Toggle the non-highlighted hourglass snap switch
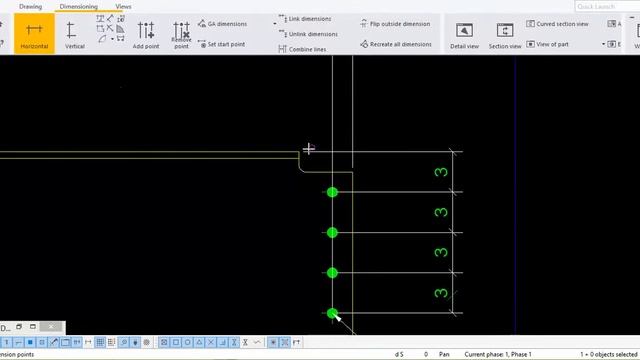The image size is (640, 360). 245,342
